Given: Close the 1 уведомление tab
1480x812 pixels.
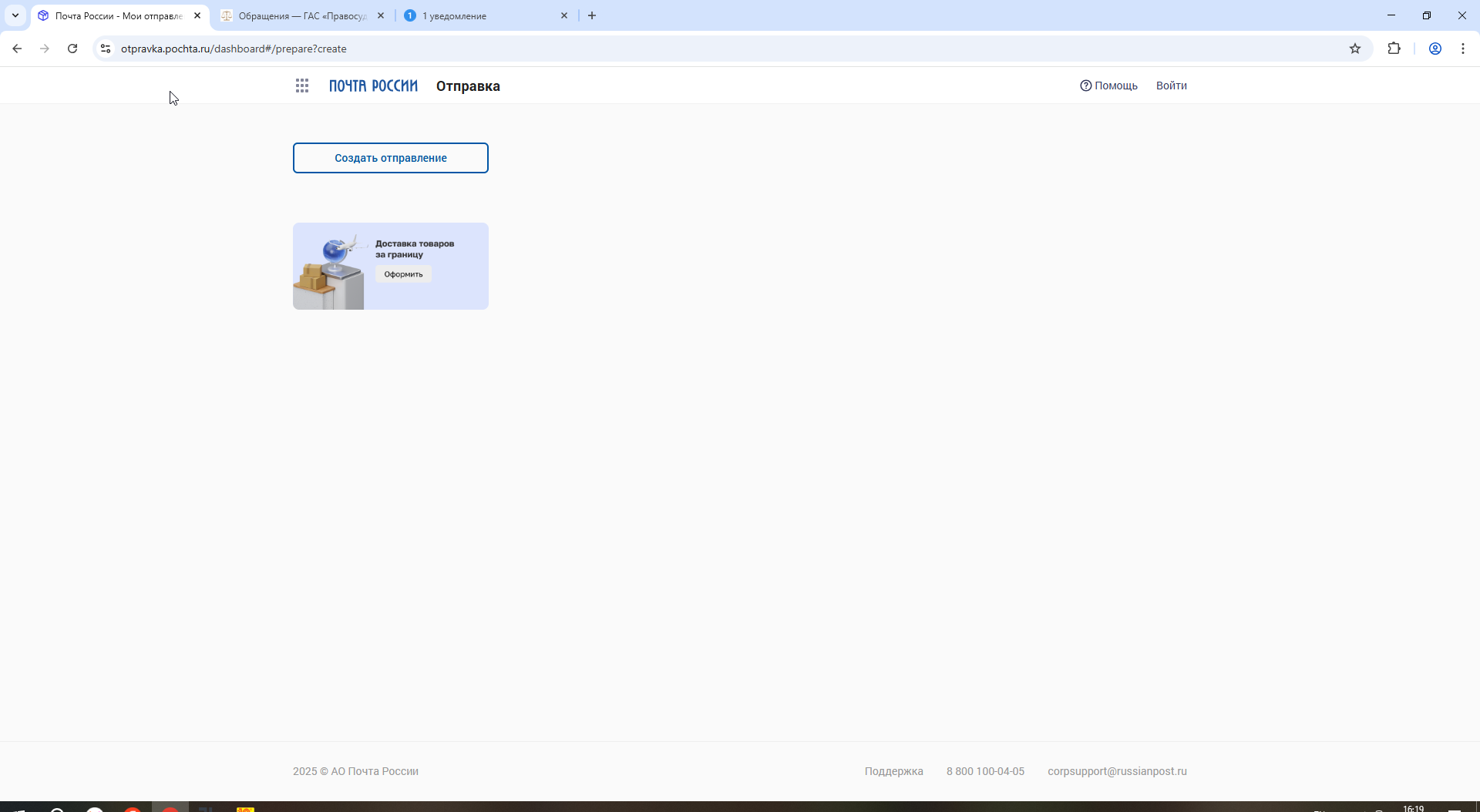Looking at the screenshot, I should click(564, 15).
